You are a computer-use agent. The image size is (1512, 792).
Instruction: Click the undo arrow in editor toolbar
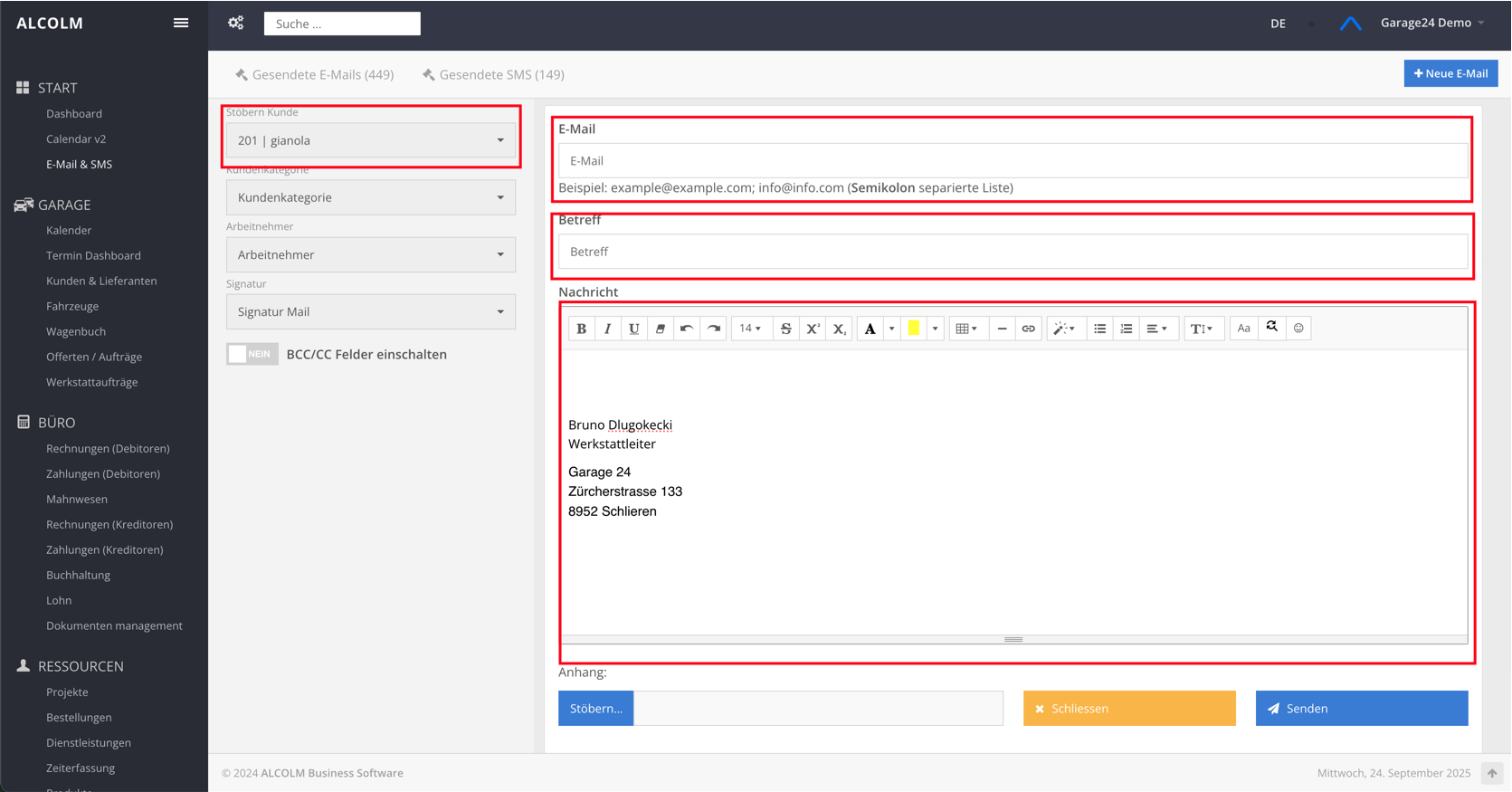pos(687,329)
